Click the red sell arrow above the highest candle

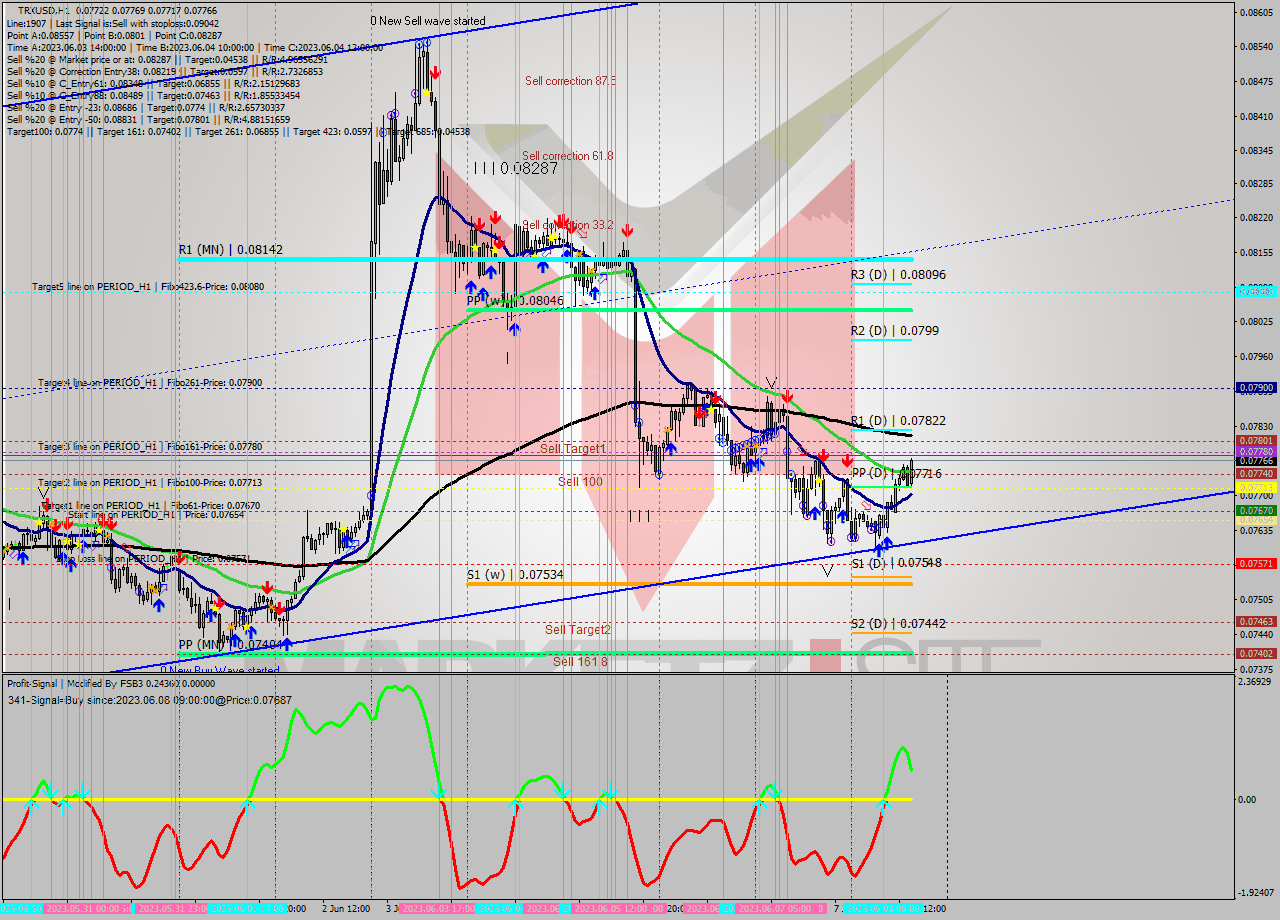[x=436, y=72]
